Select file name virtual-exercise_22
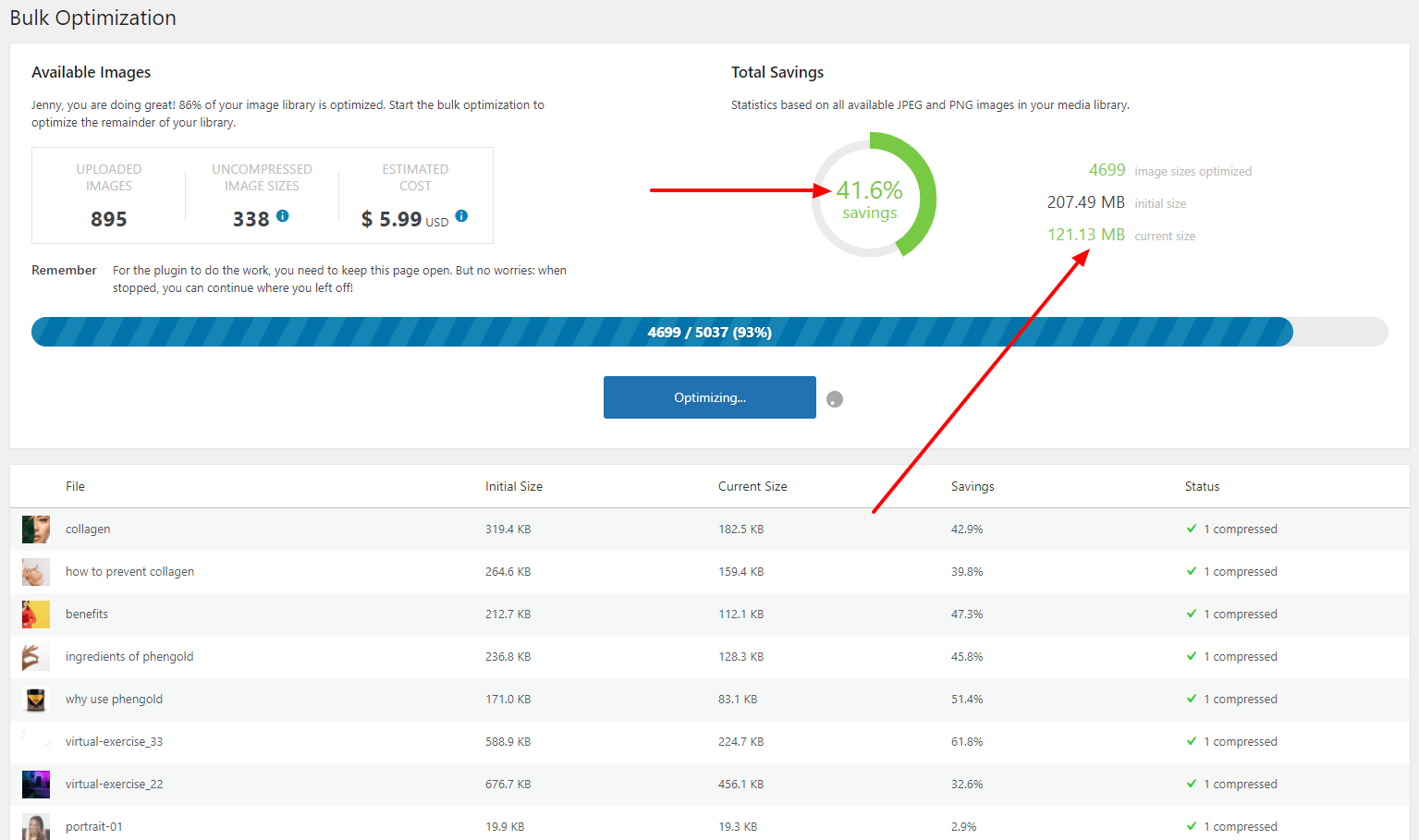This screenshot has height=840, width=1419. [x=114, y=785]
